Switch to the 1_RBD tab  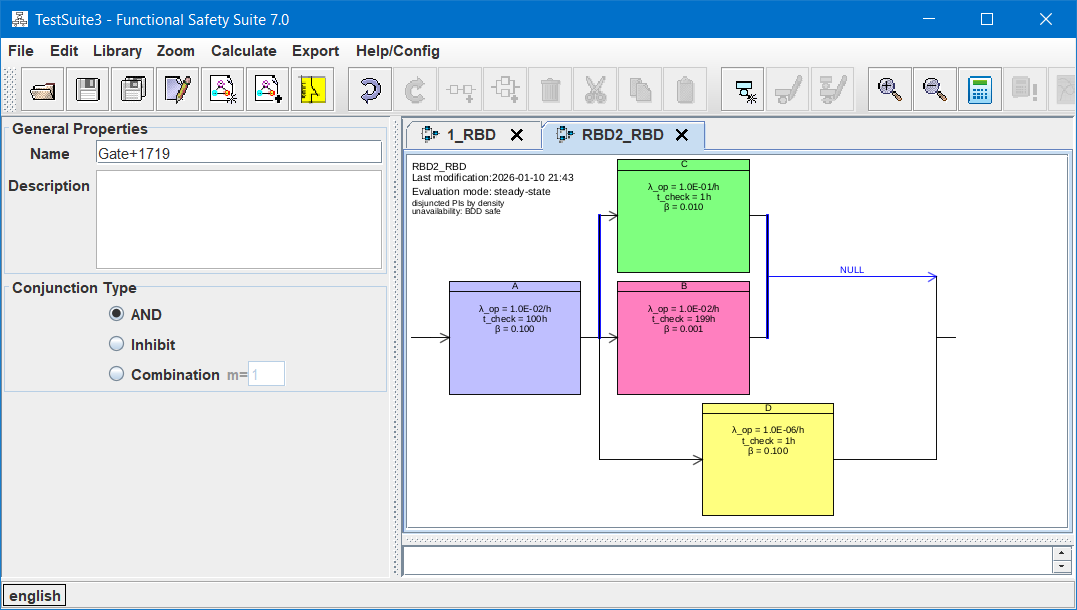point(470,135)
